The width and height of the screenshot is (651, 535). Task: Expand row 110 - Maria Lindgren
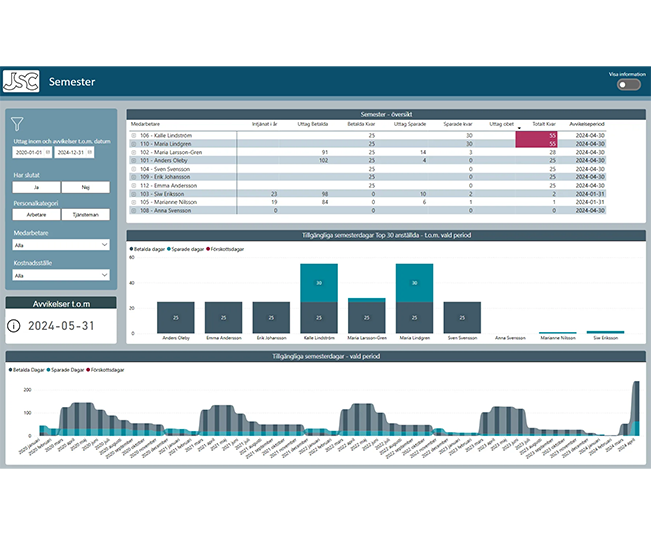point(134,144)
